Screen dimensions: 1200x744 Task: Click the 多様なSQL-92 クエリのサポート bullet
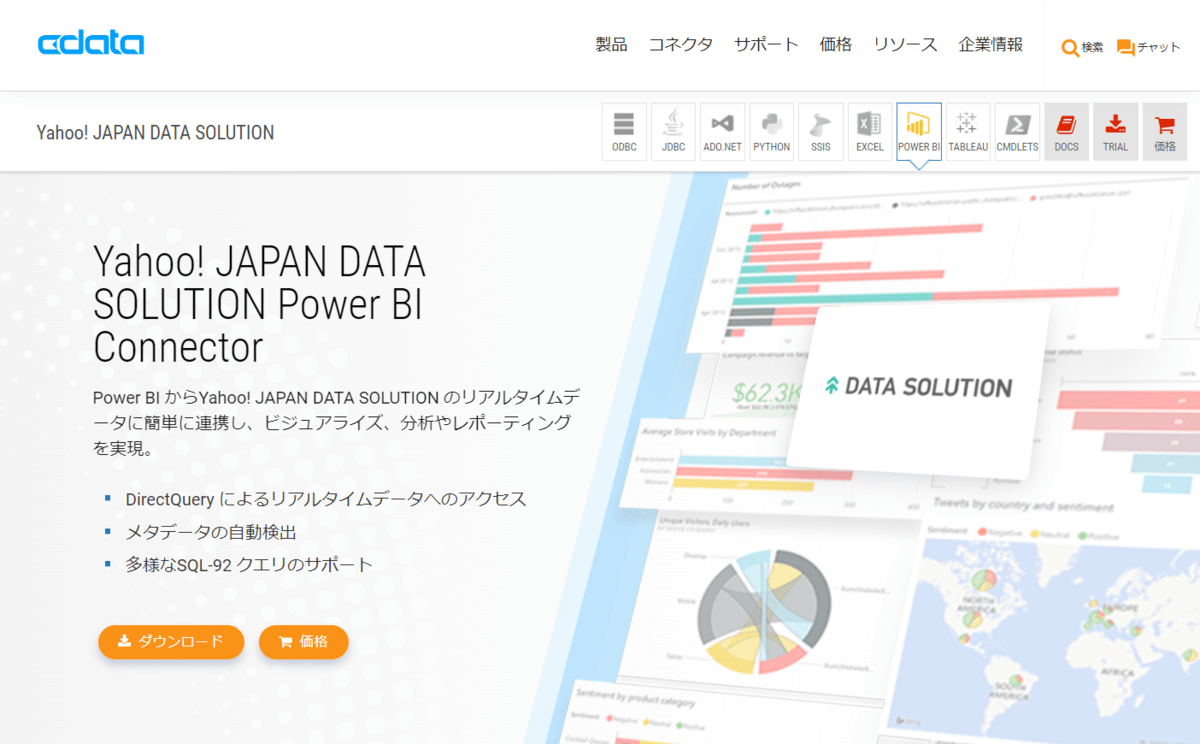coord(249,565)
